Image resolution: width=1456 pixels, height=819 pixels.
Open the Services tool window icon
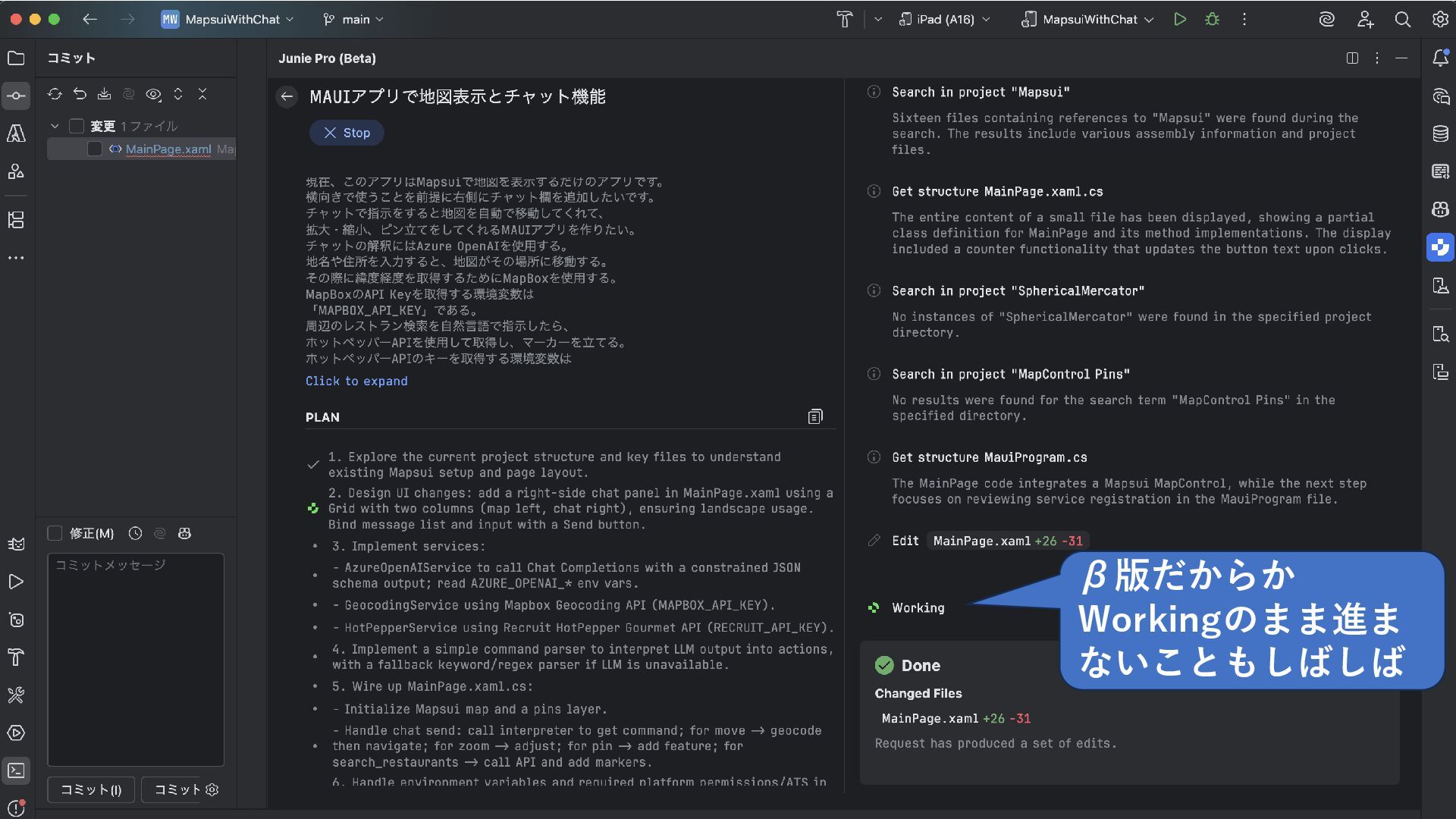click(x=16, y=733)
